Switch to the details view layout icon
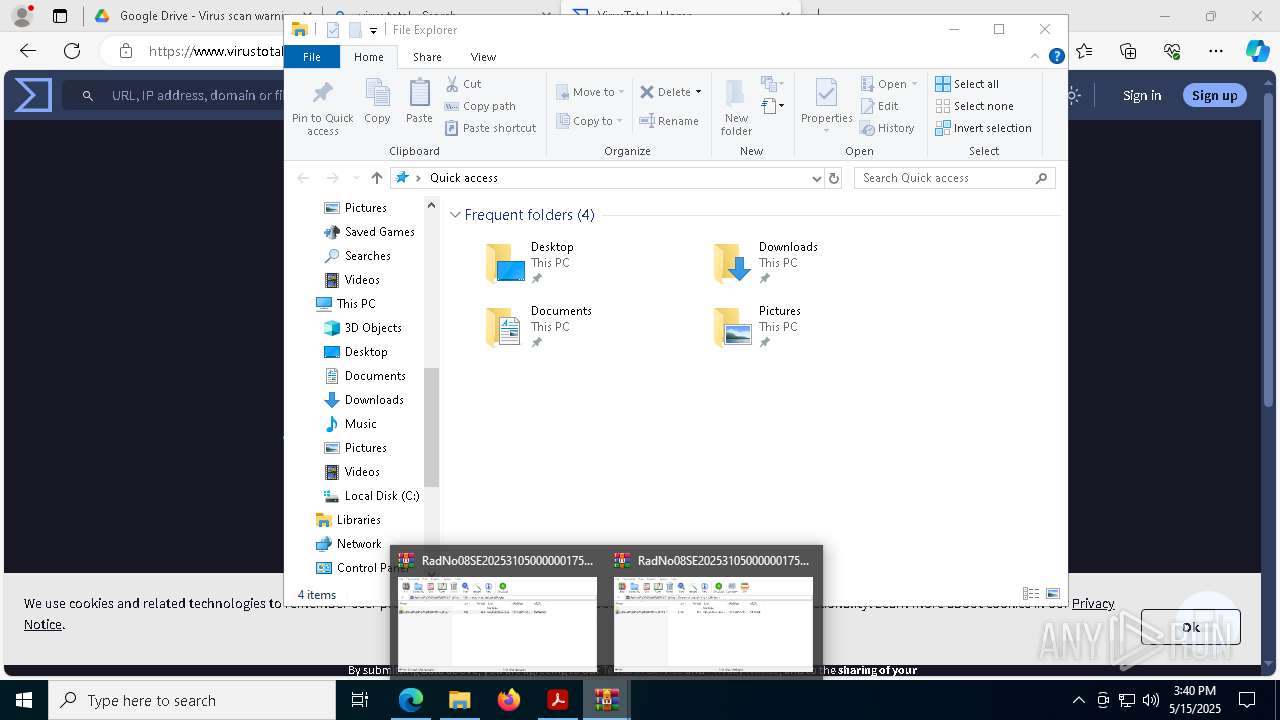The height and width of the screenshot is (720, 1280). pyautogui.click(x=1031, y=594)
